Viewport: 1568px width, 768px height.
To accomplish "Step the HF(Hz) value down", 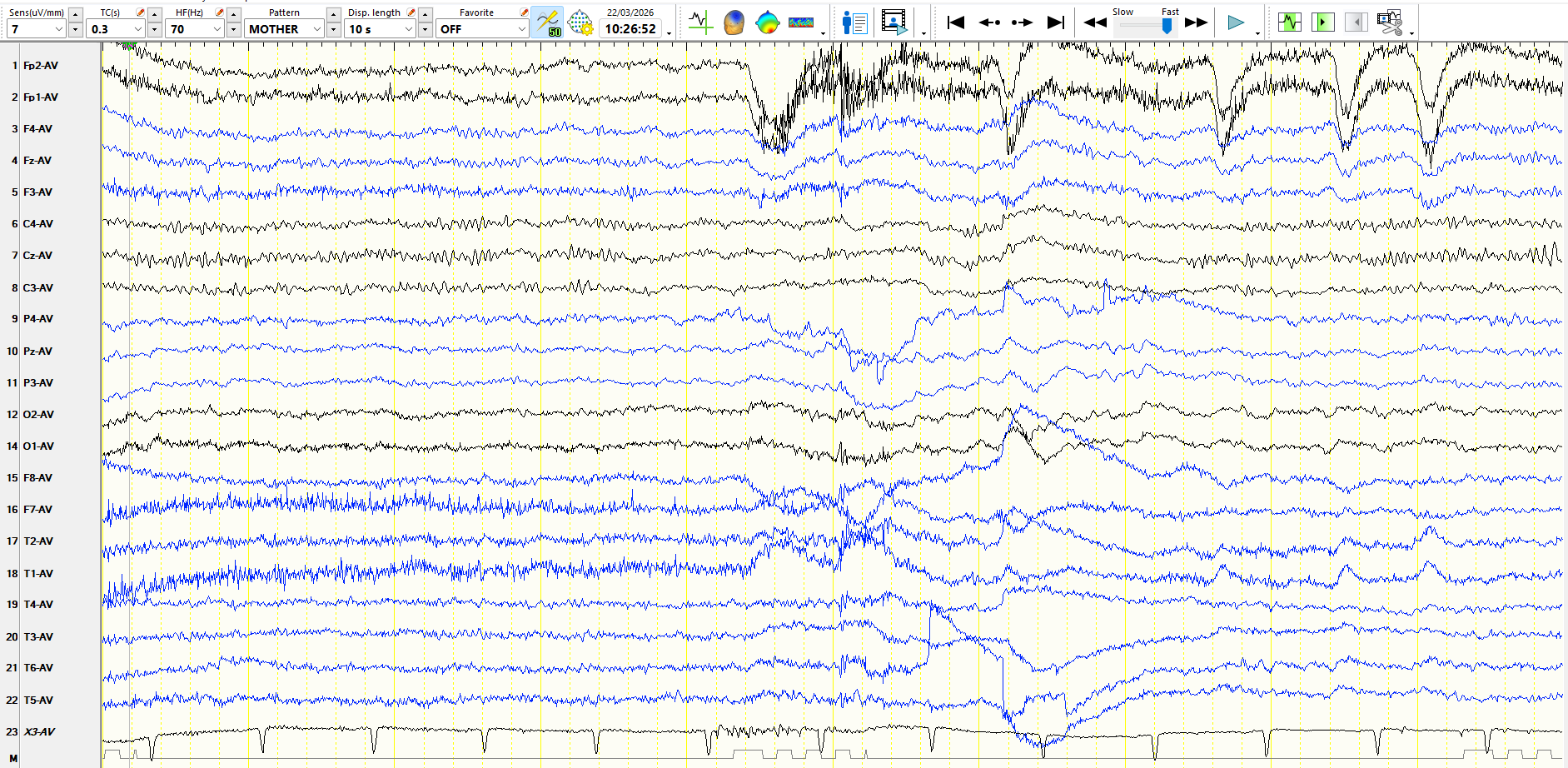I will pyautogui.click(x=233, y=29).
